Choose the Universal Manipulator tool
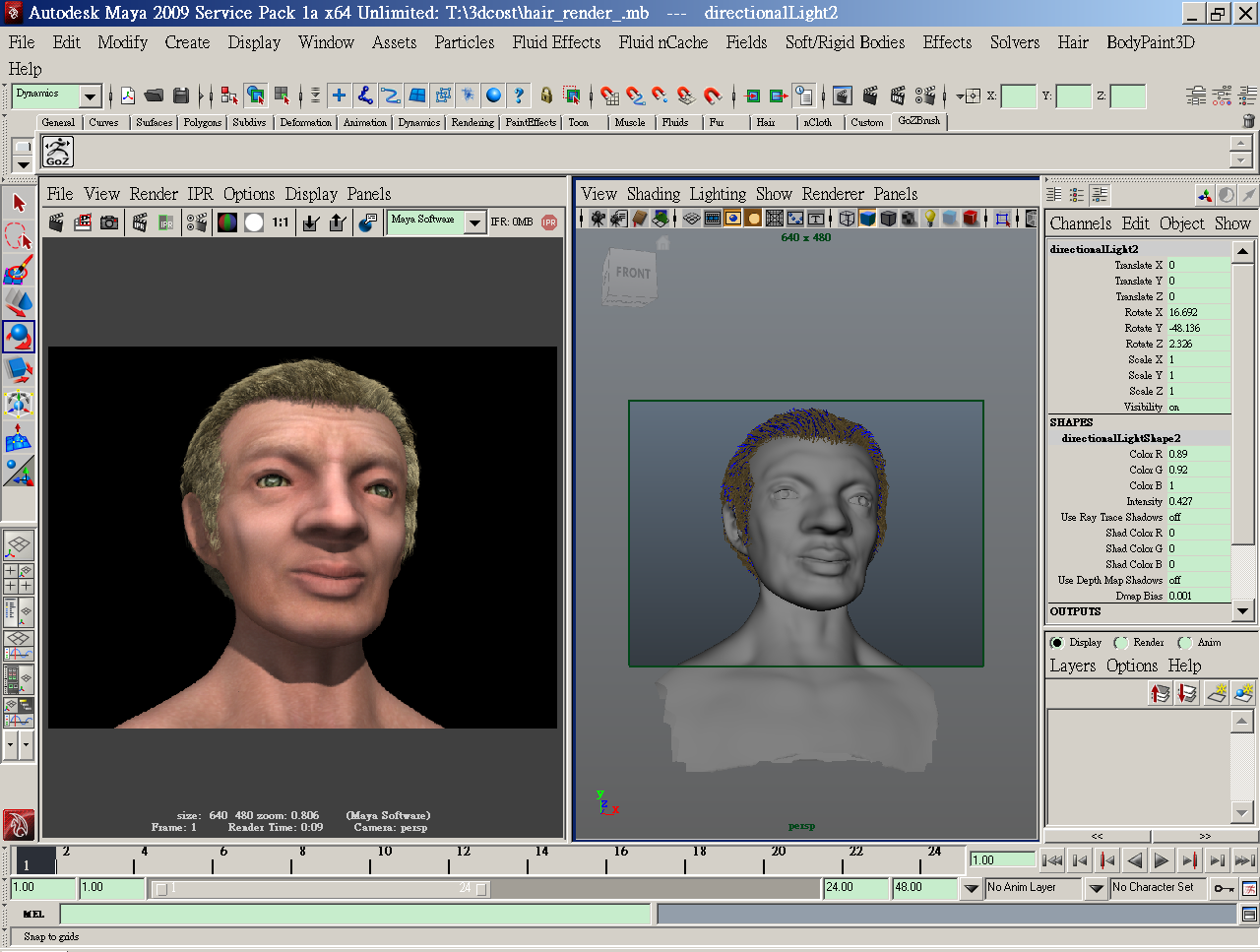 [19, 404]
